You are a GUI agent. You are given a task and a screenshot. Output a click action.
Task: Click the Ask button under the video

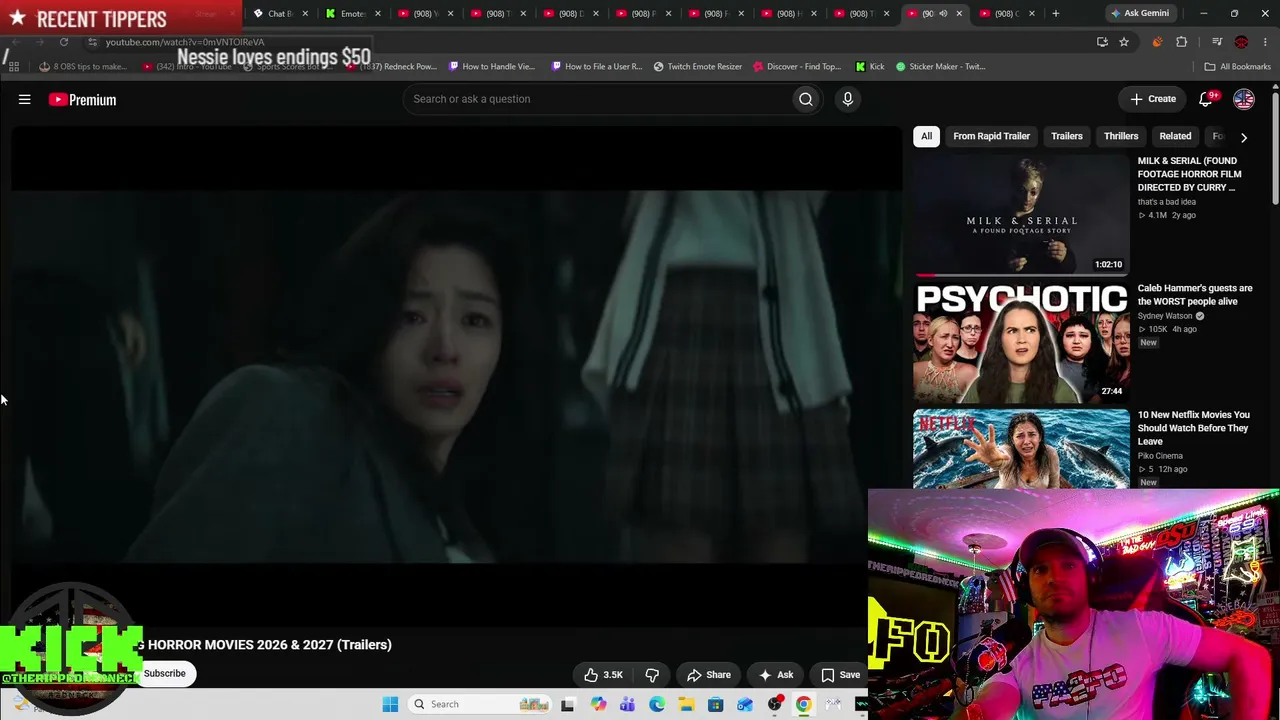[x=776, y=675]
